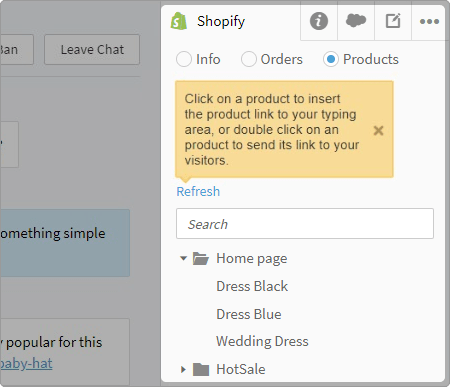Click the Refresh link

(198, 192)
